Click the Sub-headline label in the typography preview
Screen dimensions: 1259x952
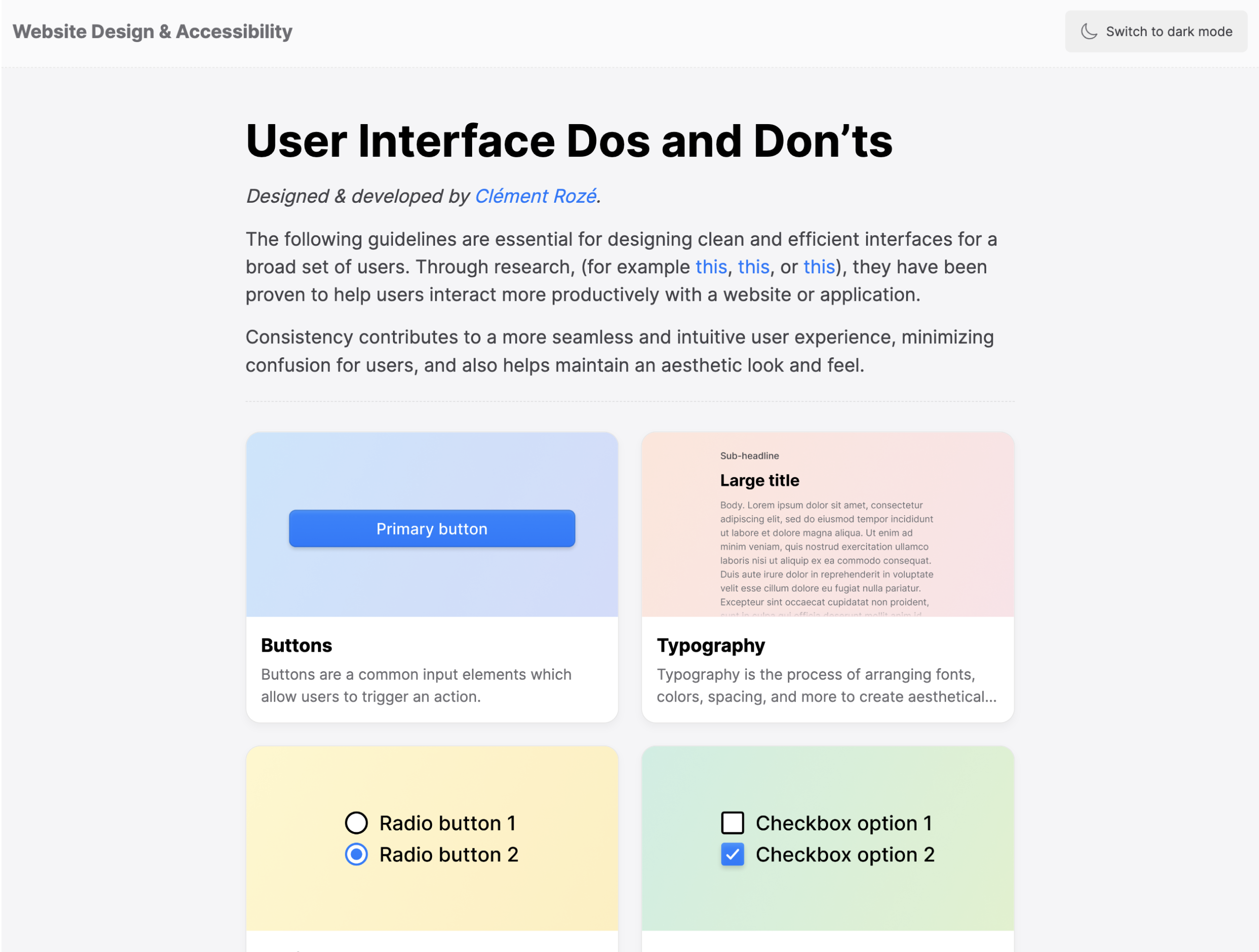[x=749, y=455]
